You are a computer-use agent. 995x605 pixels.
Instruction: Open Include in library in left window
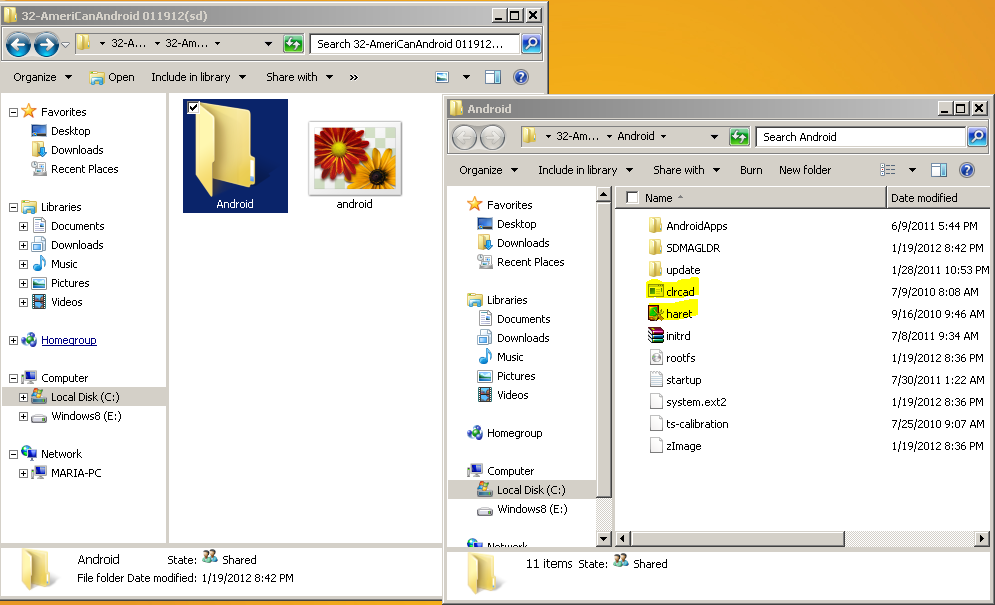198,77
